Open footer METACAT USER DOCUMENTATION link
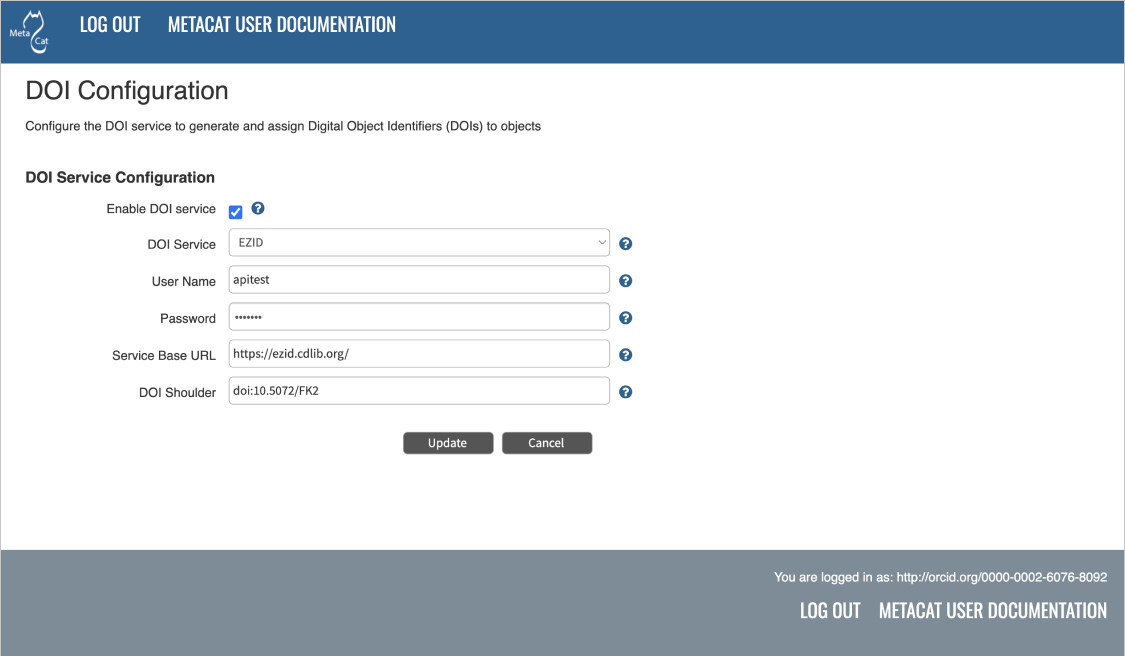Screen dimensions: 1125x656 992,611
